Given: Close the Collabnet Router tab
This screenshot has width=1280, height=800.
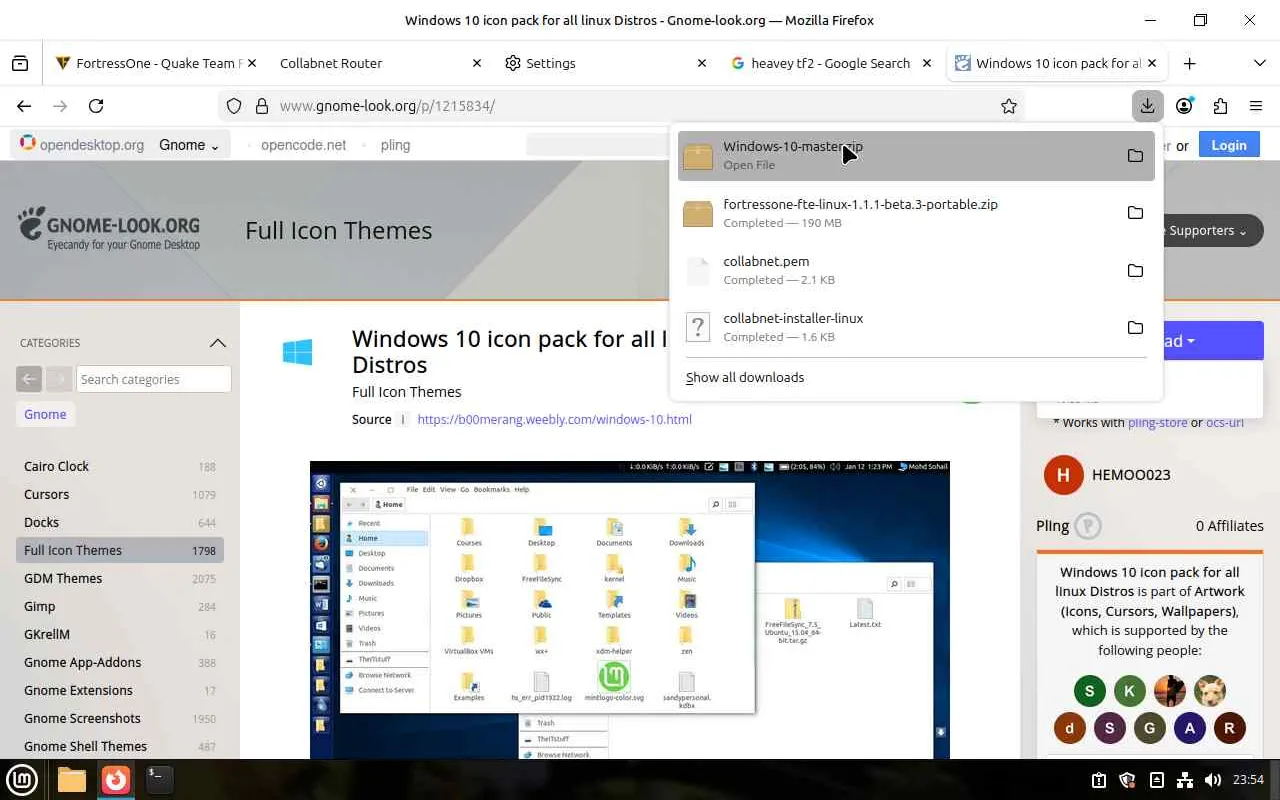Looking at the screenshot, I should coord(477,63).
